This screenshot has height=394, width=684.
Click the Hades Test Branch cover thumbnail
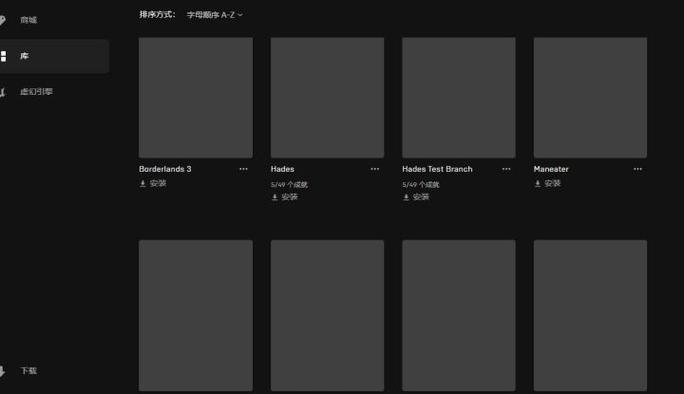click(458, 97)
